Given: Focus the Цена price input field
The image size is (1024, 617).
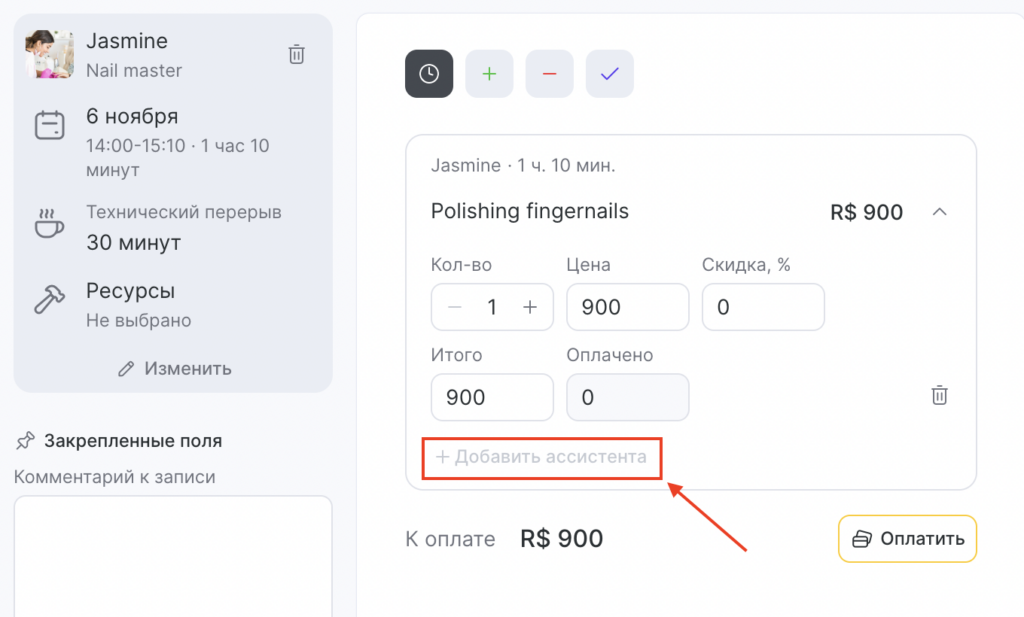Looking at the screenshot, I should pos(627,307).
